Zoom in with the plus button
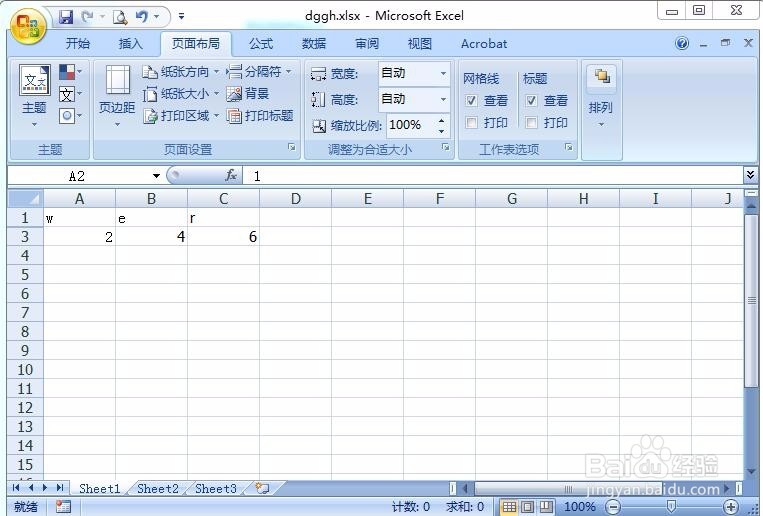This screenshot has width=763, height=516. pos(730,507)
